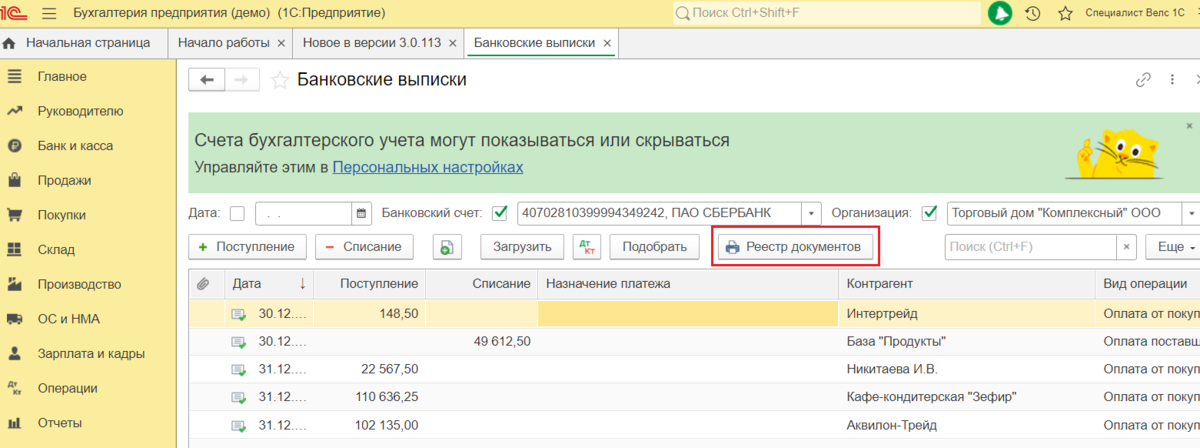Image resolution: width=1200 pixels, height=448 pixels.
Task: Open Главное section in sidebar
Action: [x=61, y=77]
